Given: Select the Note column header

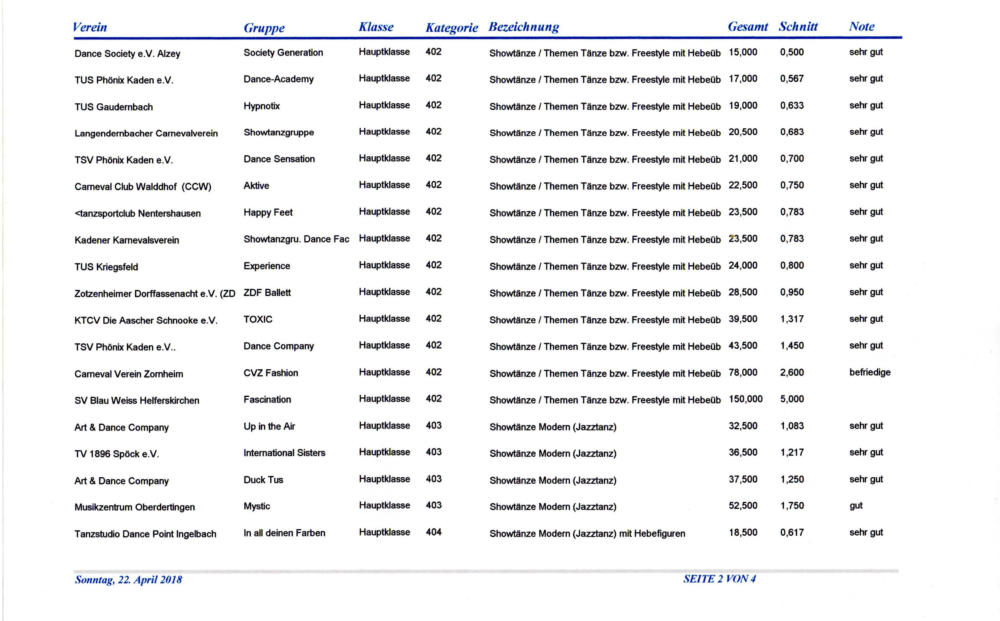Looking at the screenshot, I should pos(861,27).
